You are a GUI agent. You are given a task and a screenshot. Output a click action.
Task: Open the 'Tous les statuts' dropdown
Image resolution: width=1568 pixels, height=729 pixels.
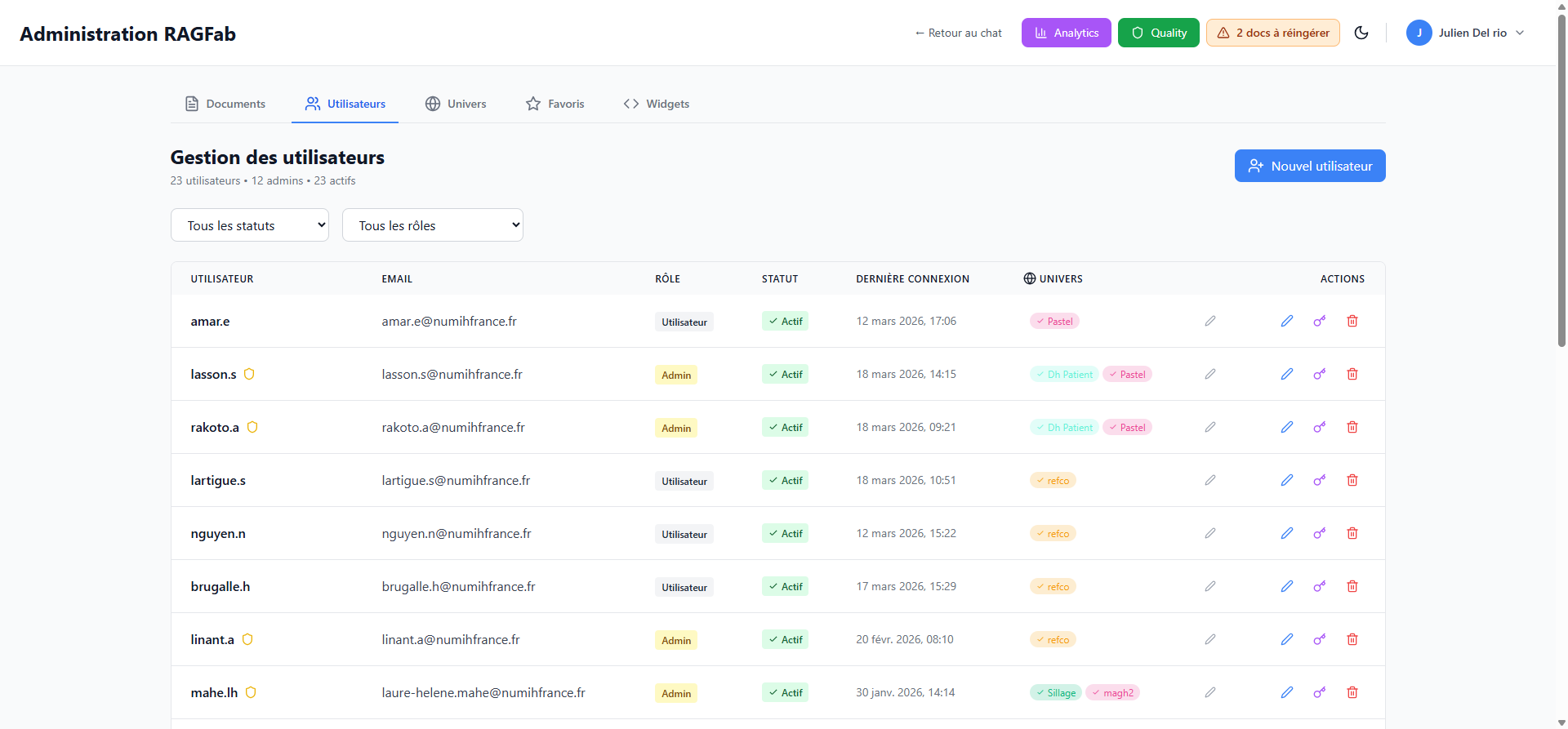point(249,225)
